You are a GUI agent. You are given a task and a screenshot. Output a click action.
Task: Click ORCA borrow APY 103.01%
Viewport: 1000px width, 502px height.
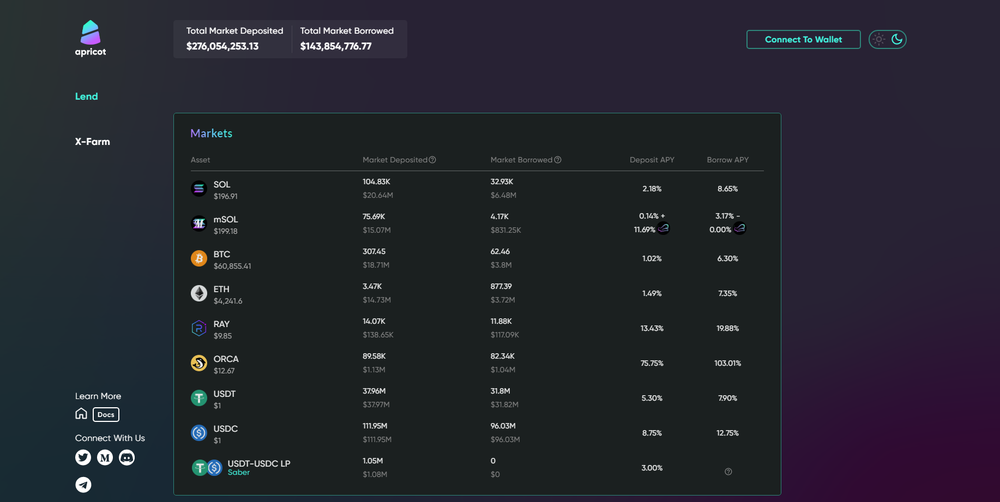pyautogui.click(x=728, y=363)
